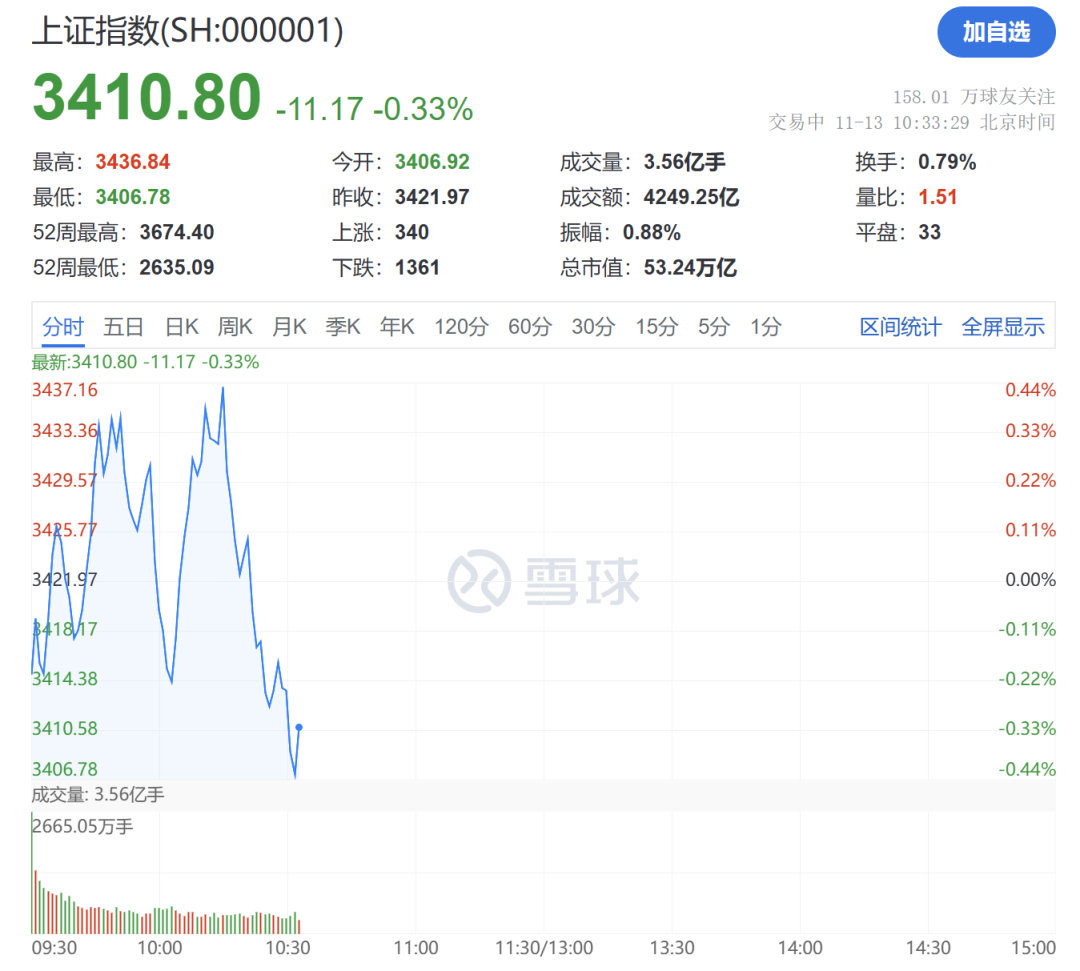Click the 雪球 watermark logo
The width and height of the screenshot is (1080, 971).
coord(544,579)
